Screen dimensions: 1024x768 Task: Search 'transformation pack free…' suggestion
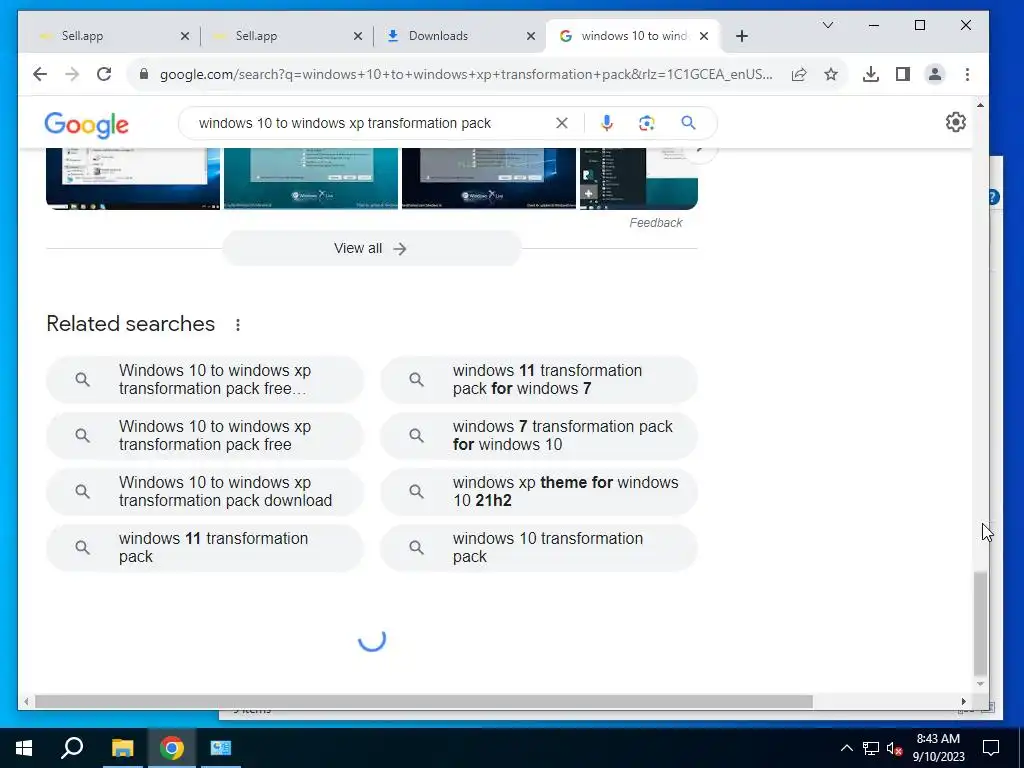click(204, 379)
